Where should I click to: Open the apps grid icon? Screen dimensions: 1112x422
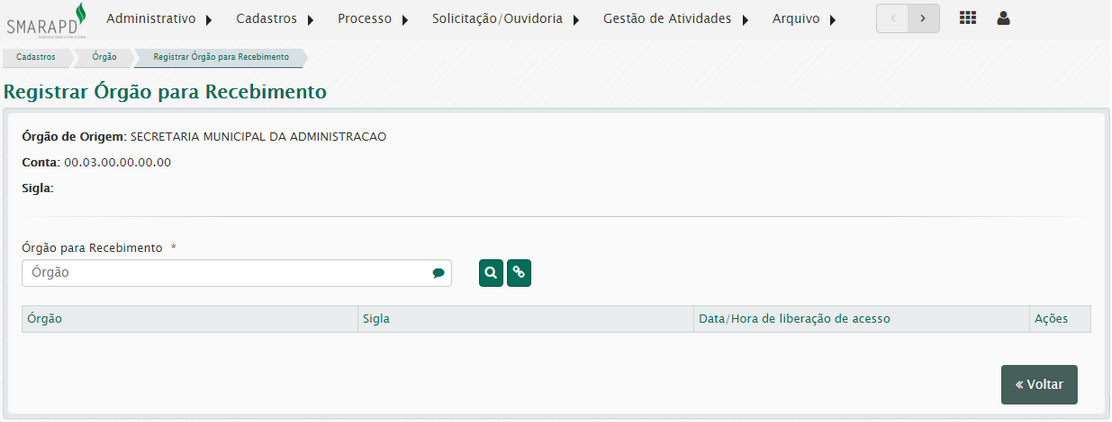click(968, 18)
